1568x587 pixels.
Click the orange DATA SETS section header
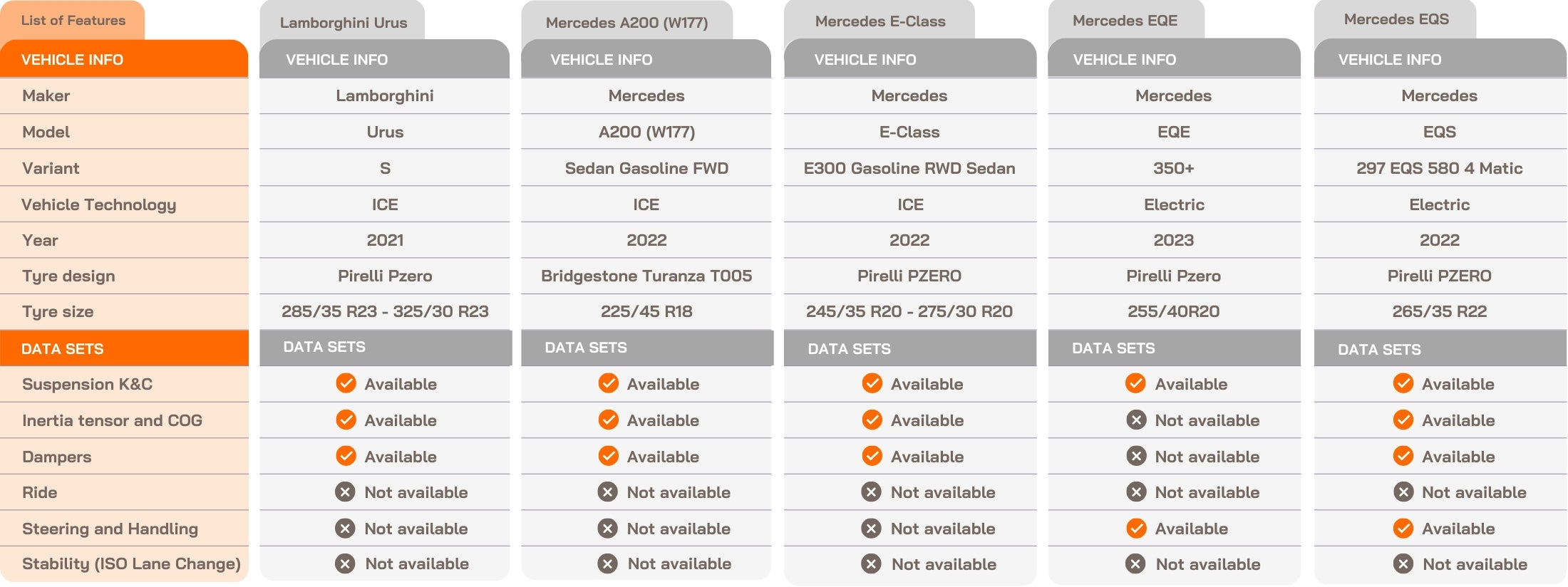click(x=124, y=348)
